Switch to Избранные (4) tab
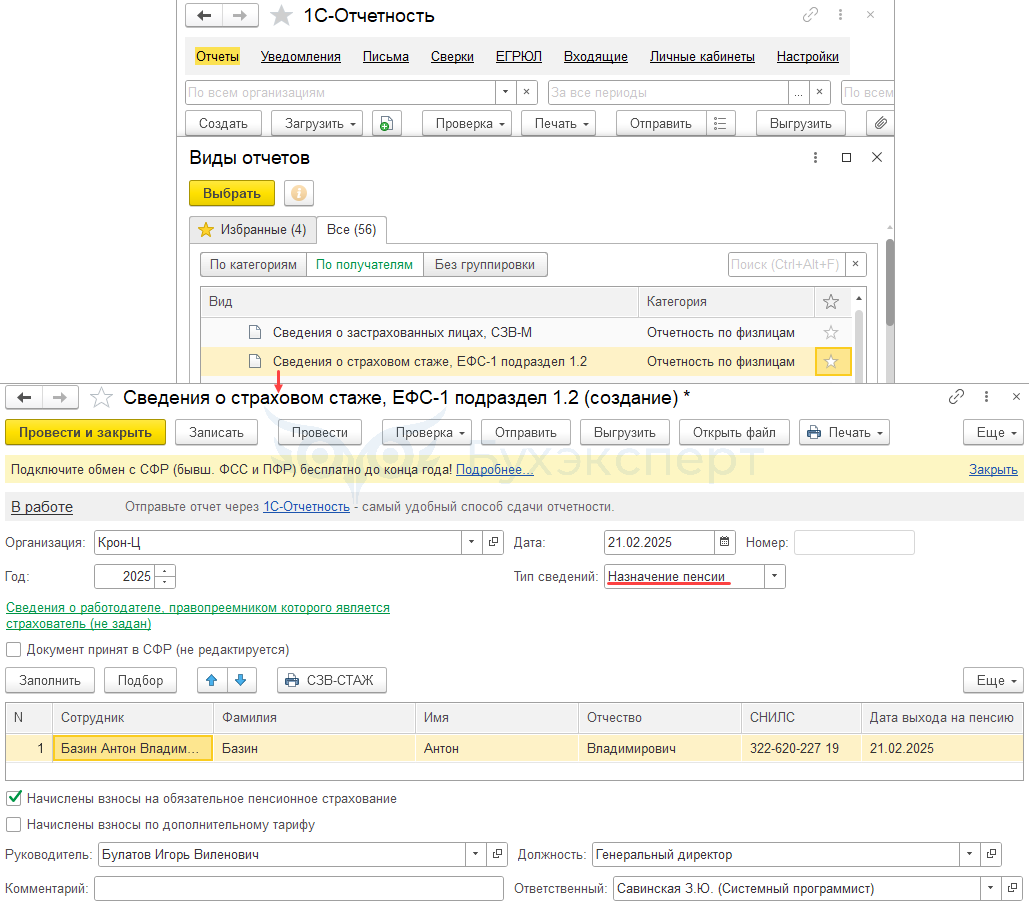1029x910 pixels. [253, 230]
